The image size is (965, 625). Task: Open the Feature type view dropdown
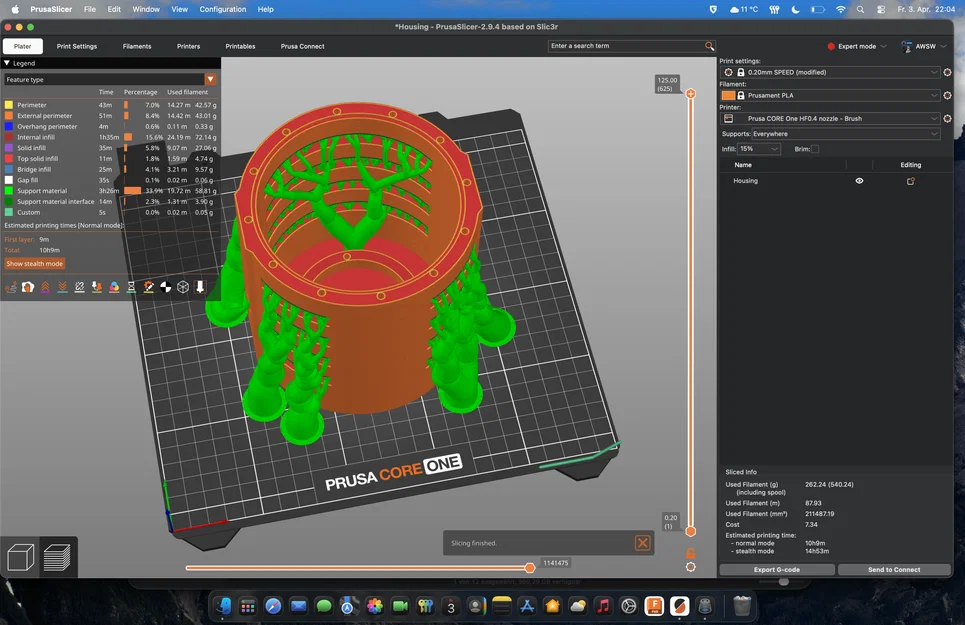[210, 79]
